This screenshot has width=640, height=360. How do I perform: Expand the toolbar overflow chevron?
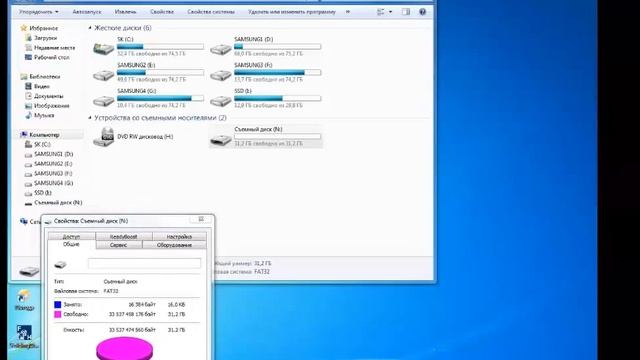tap(348, 12)
